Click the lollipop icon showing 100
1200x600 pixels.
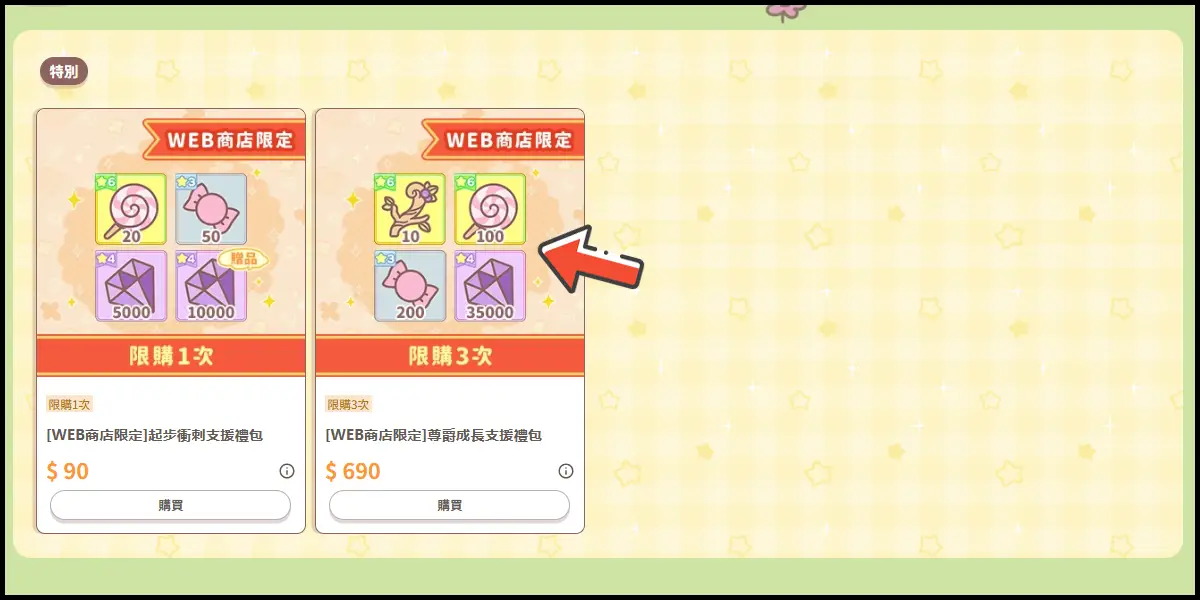click(x=490, y=209)
